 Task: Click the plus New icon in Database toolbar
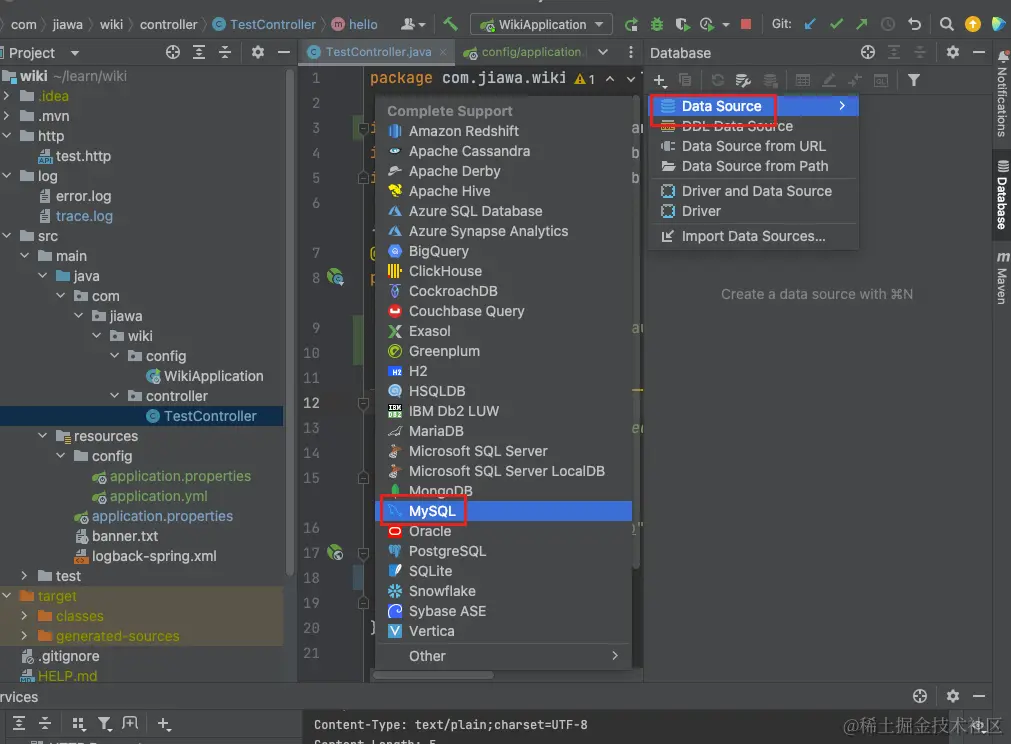[660, 81]
